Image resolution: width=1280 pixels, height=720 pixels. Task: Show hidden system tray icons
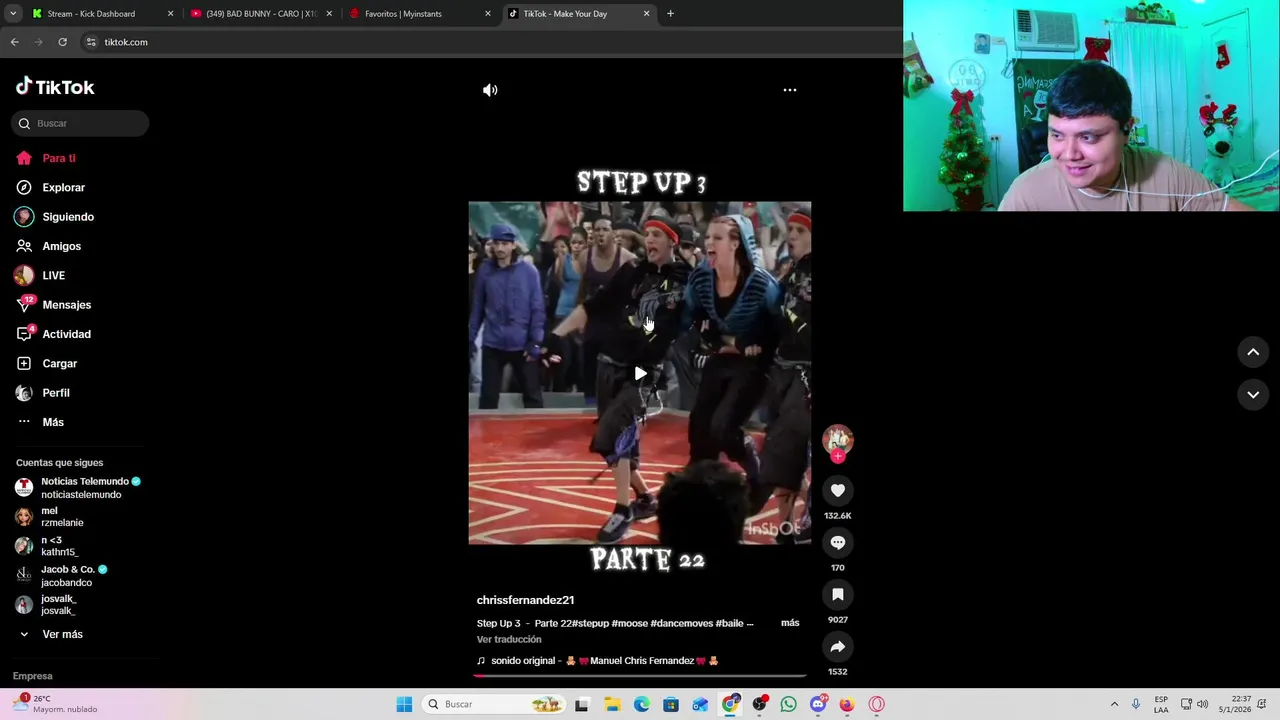(x=1114, y=704)
